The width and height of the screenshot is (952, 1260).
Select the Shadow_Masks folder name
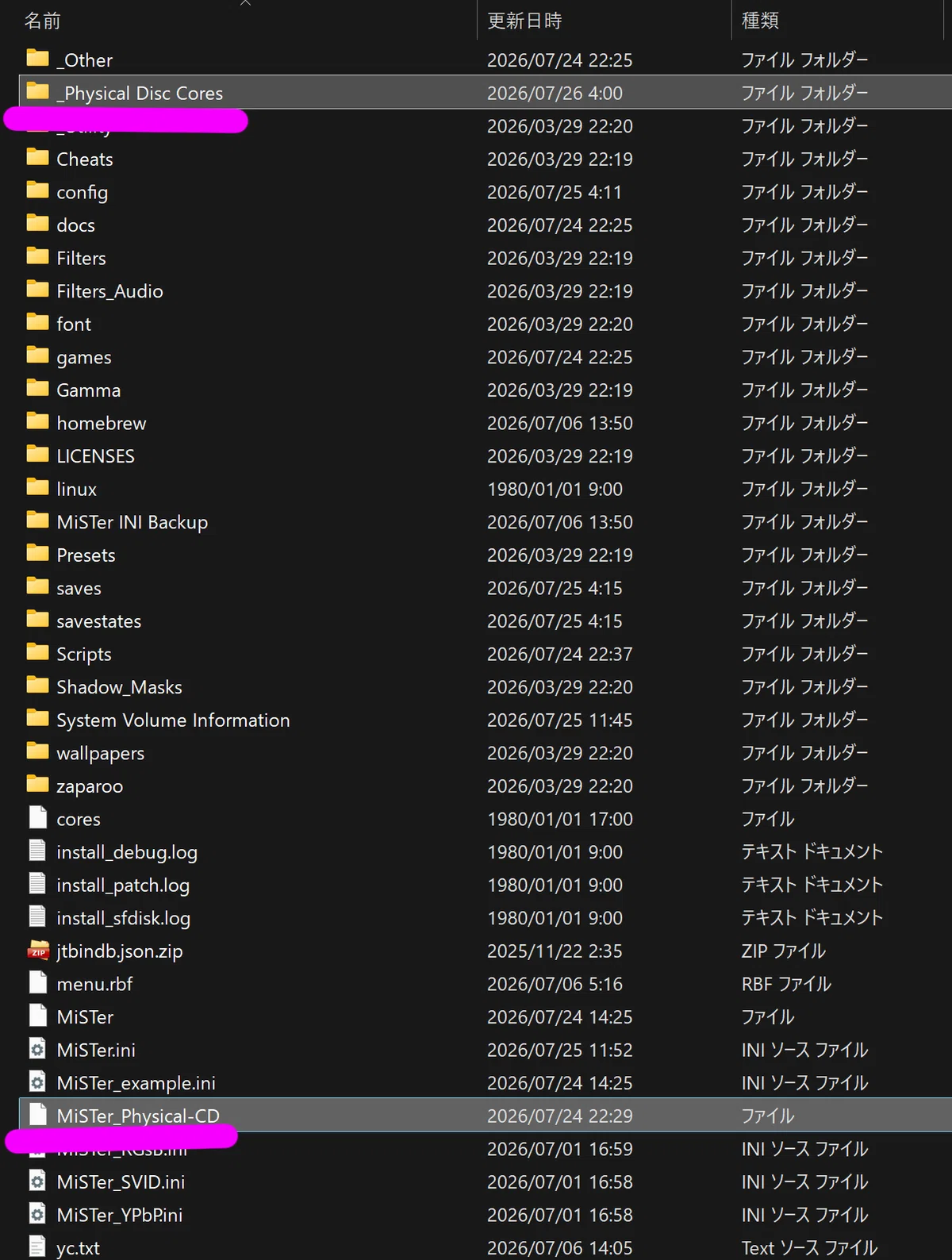[119, 687]
